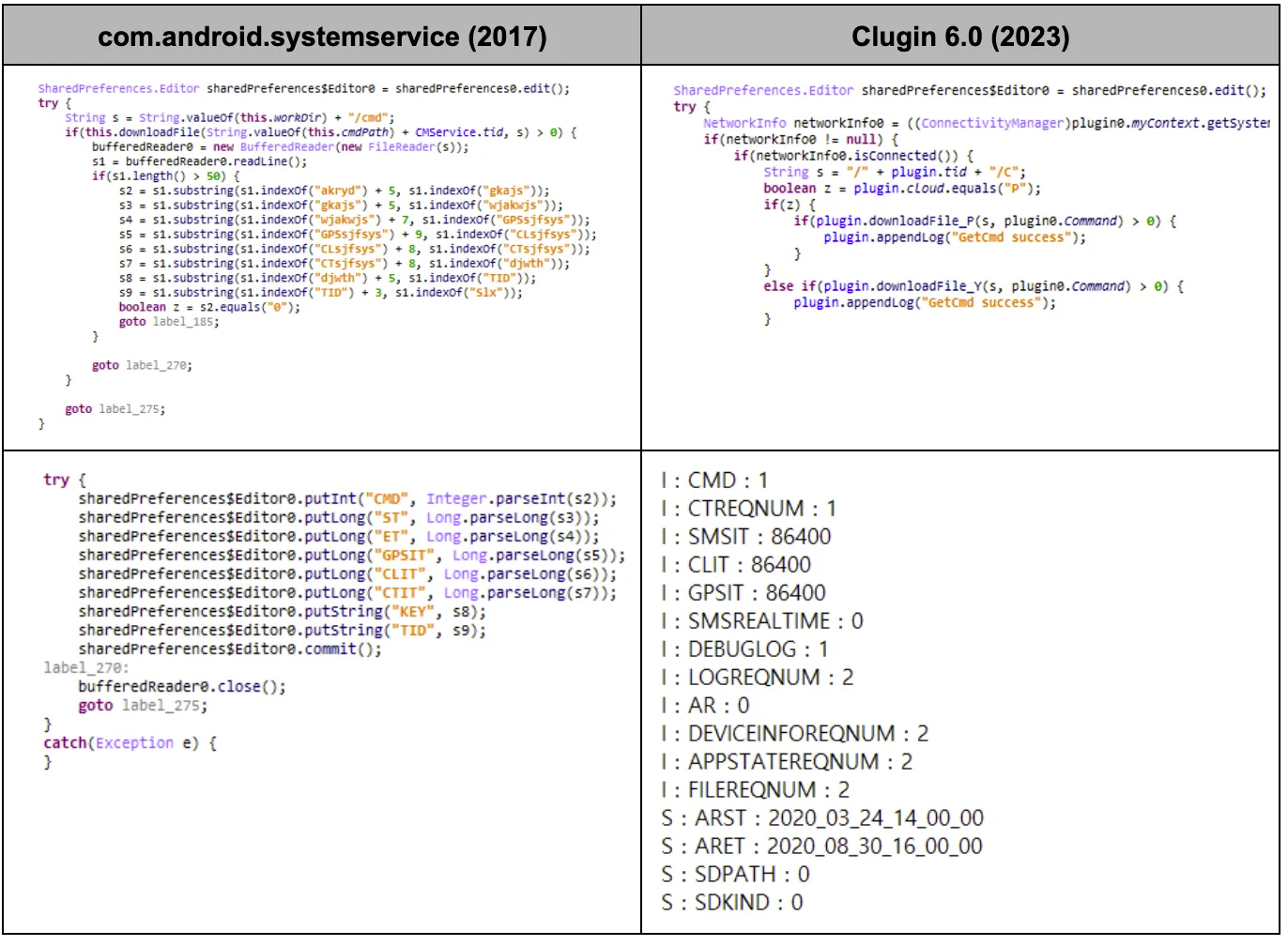Select the NetworkInfo networkInfo0 declaration line
Image resolution: width=1288 pixels, height=946 pixels.
click(986, 123)
